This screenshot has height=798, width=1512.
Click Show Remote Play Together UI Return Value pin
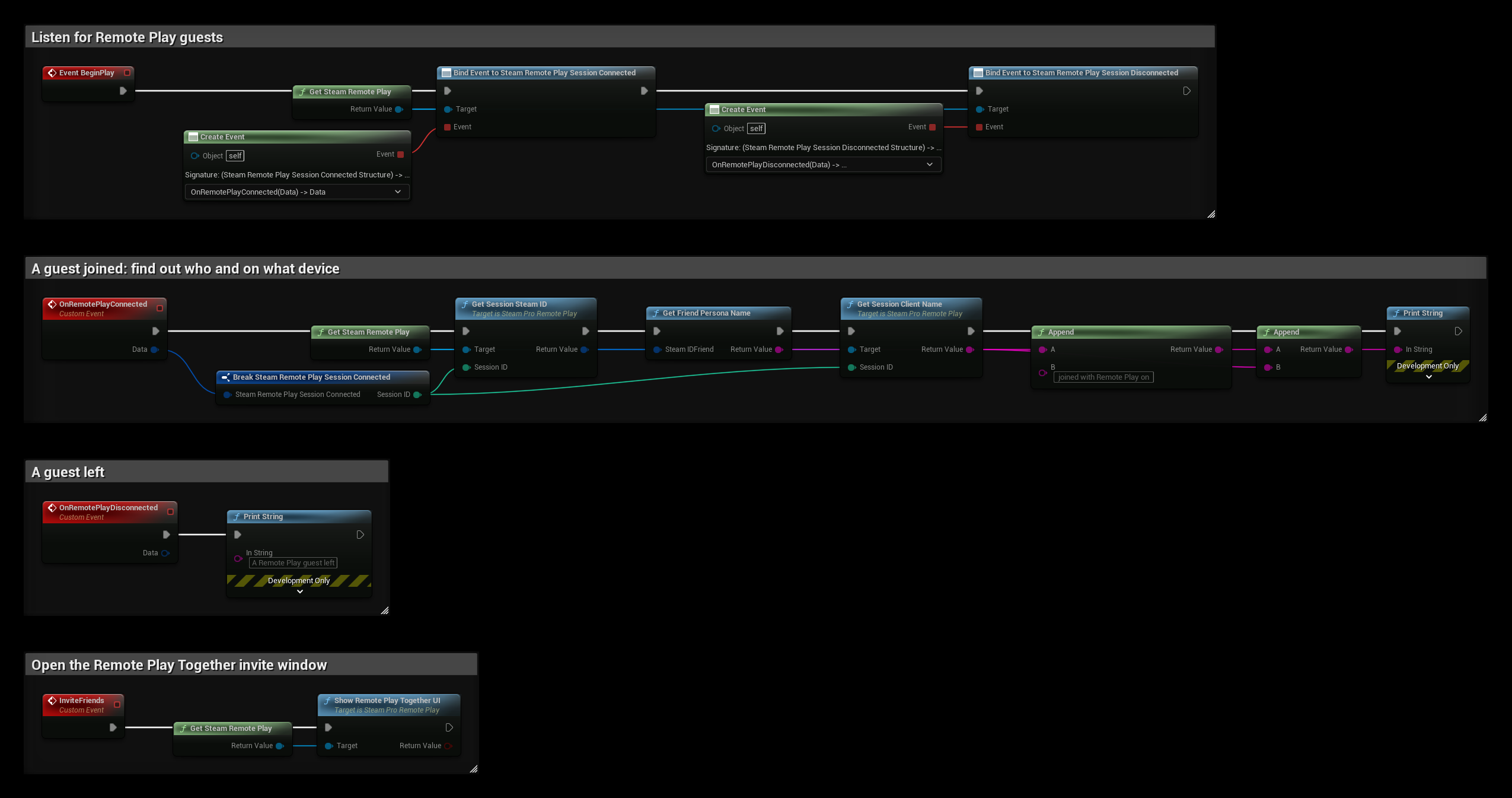448,746
